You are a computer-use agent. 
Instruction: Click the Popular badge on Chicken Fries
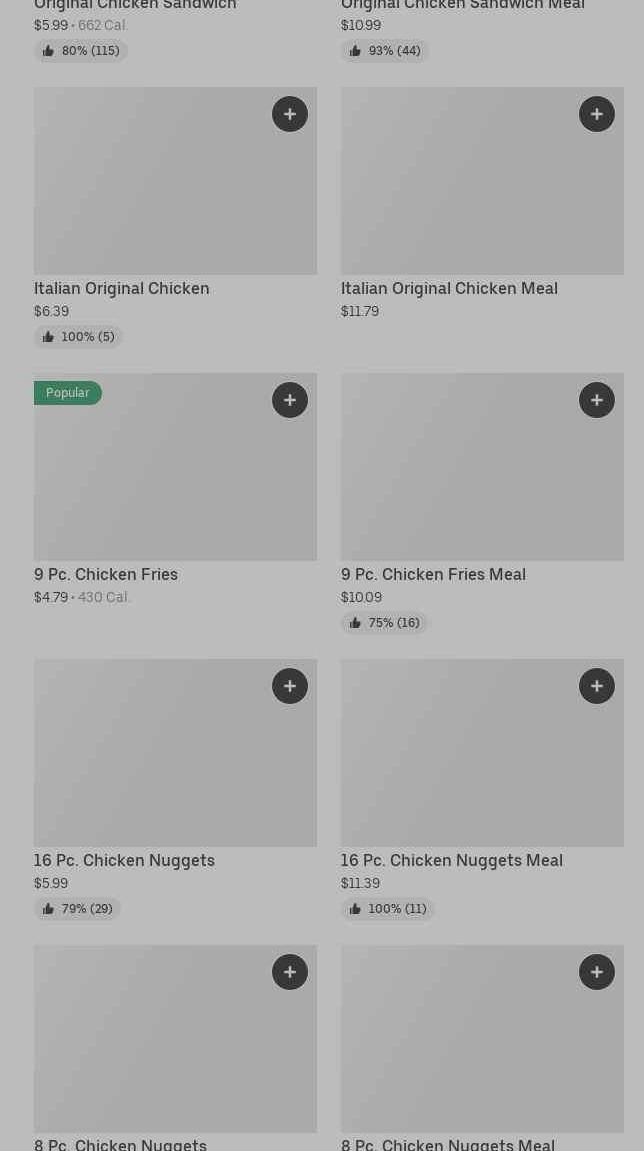[68, 393]
